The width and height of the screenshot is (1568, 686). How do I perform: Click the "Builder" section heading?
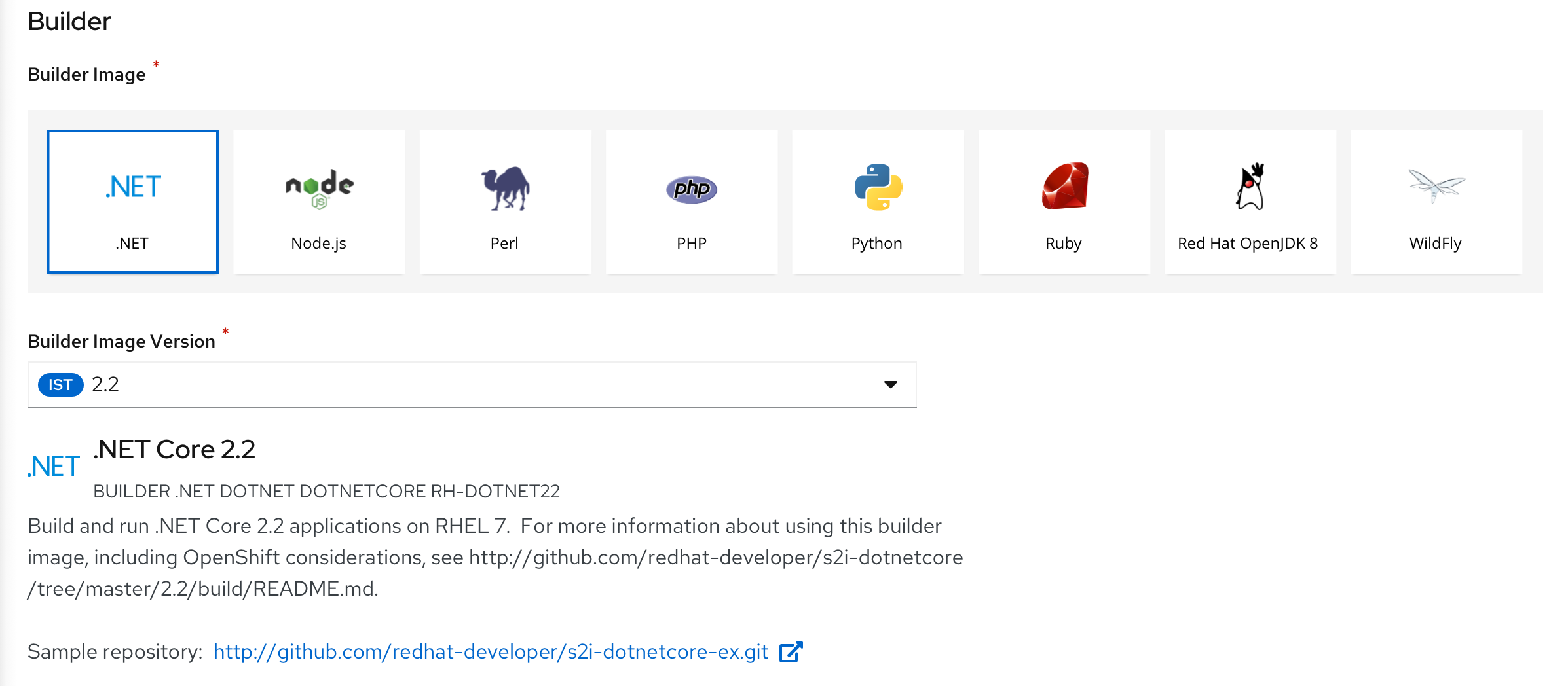[69, 21]
